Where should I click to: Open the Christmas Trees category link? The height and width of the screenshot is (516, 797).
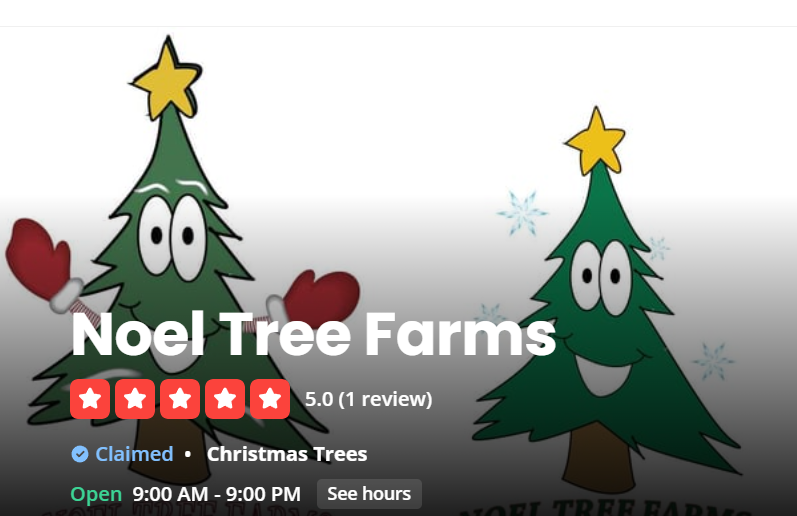(x=287, y=454)
